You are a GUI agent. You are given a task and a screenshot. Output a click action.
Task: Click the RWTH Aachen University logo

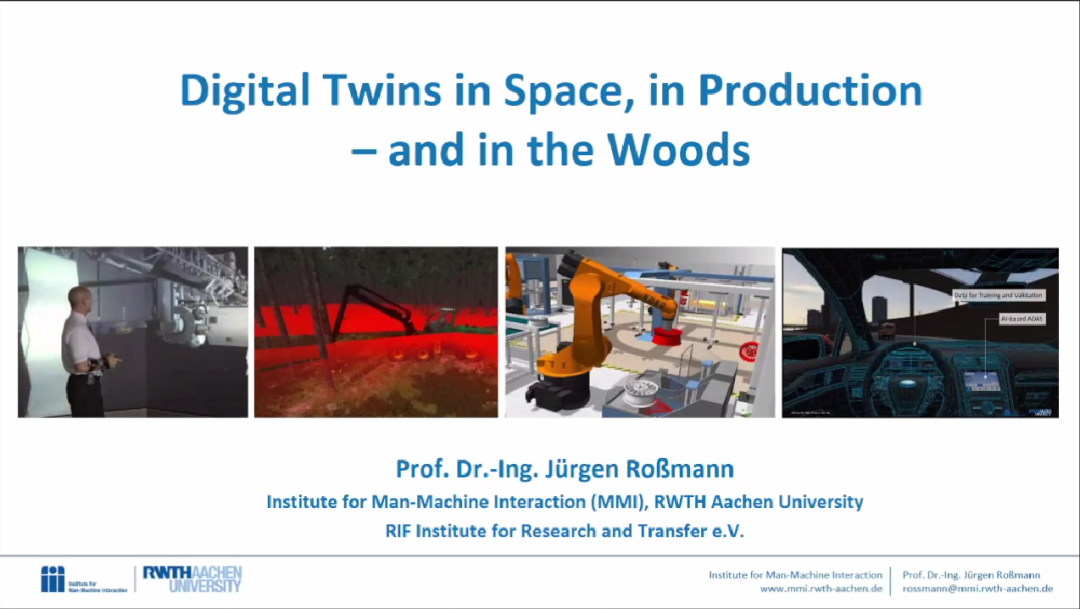(191, 579)
